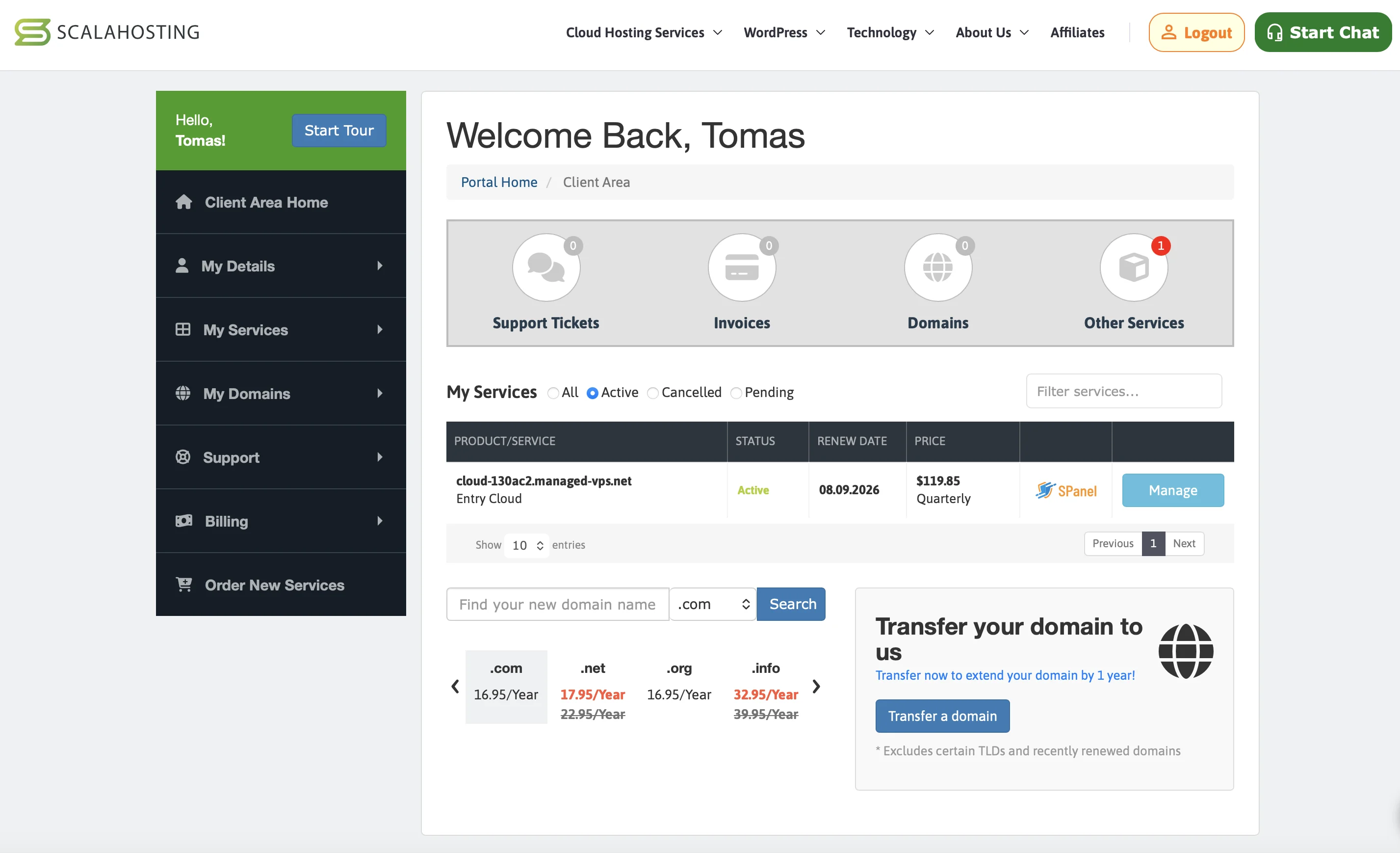Click the Start Chat button
This screenshot has height=853, width=1400.
[1322, 32]
